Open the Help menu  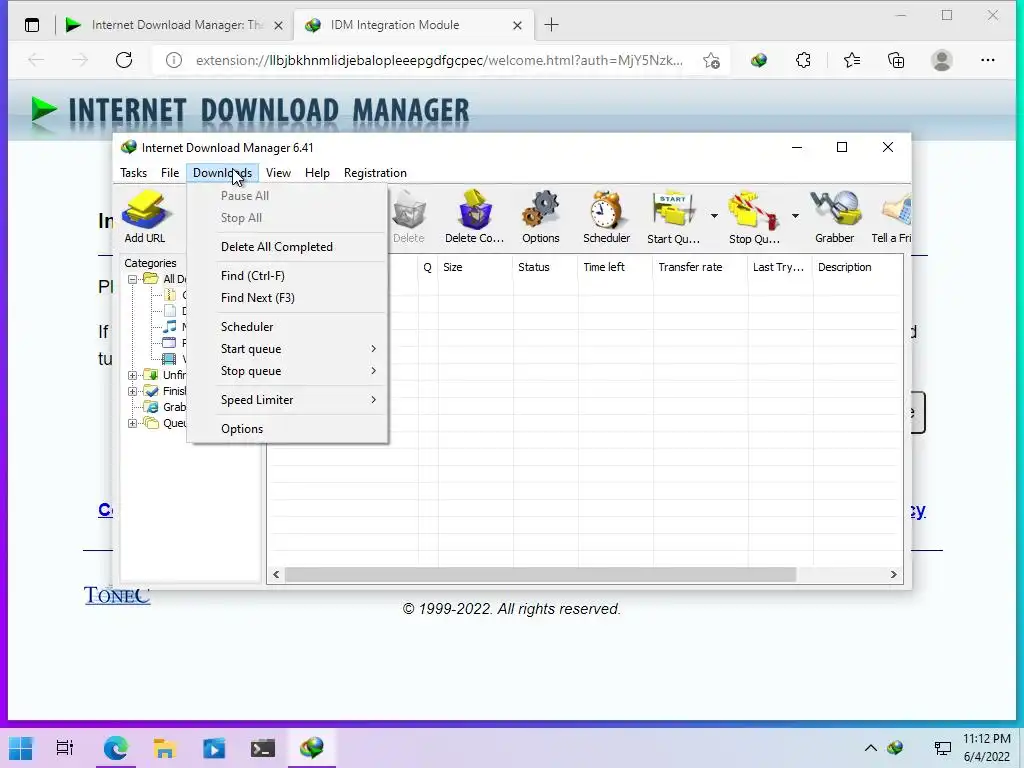click(x=317, y=173)
